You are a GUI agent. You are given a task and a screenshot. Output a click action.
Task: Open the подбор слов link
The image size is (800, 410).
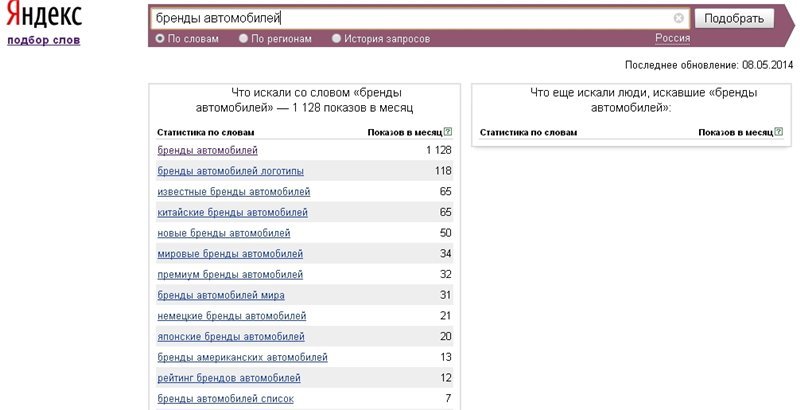[44, 40]
